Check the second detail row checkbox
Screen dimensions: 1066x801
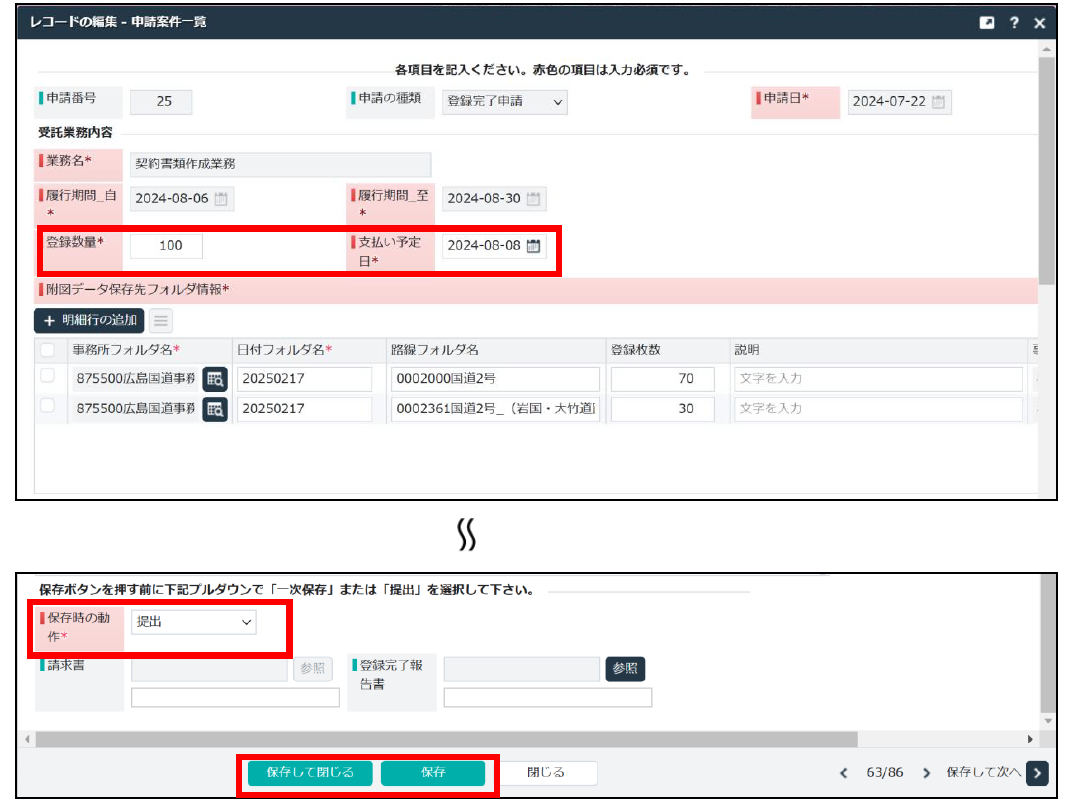[47, 406]
